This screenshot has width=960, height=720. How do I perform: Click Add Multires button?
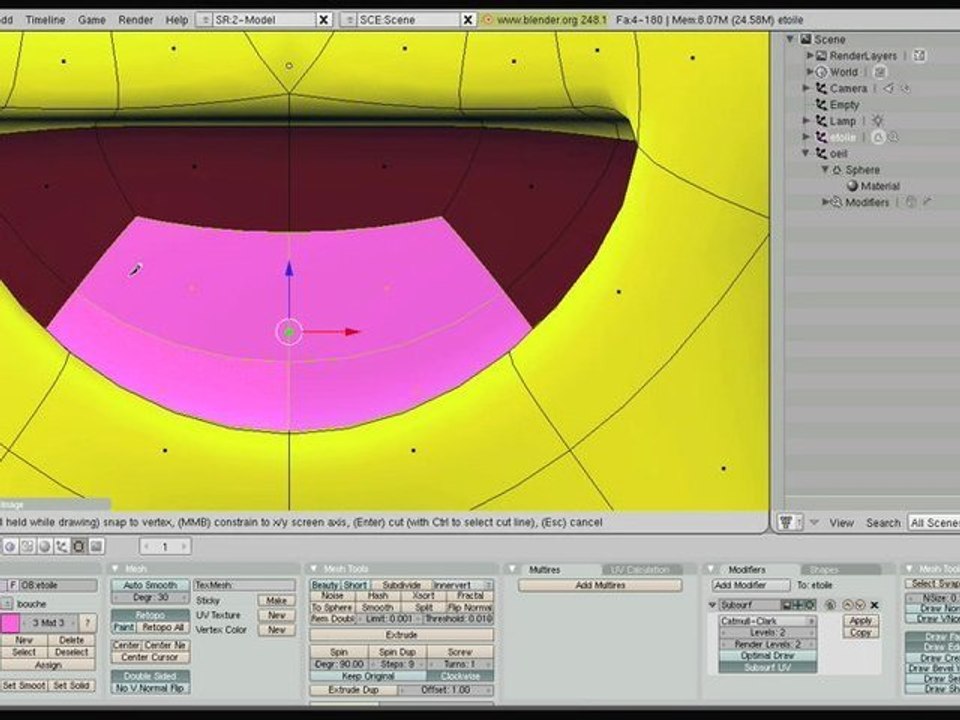coord(600,585)
